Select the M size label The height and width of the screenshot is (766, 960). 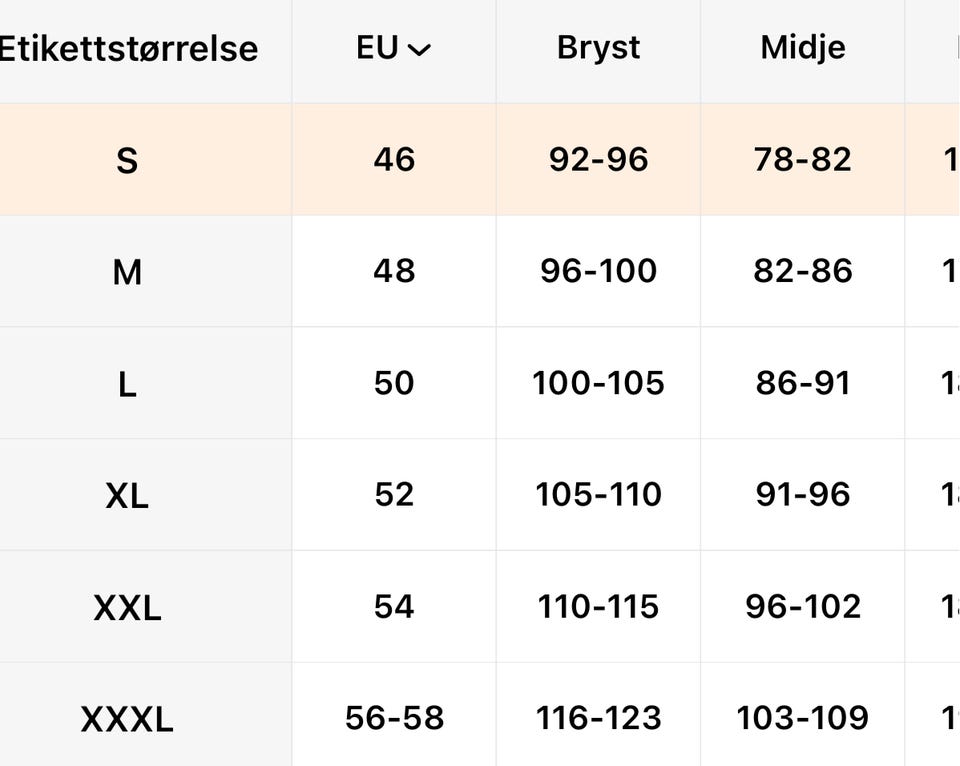(127, 272)
